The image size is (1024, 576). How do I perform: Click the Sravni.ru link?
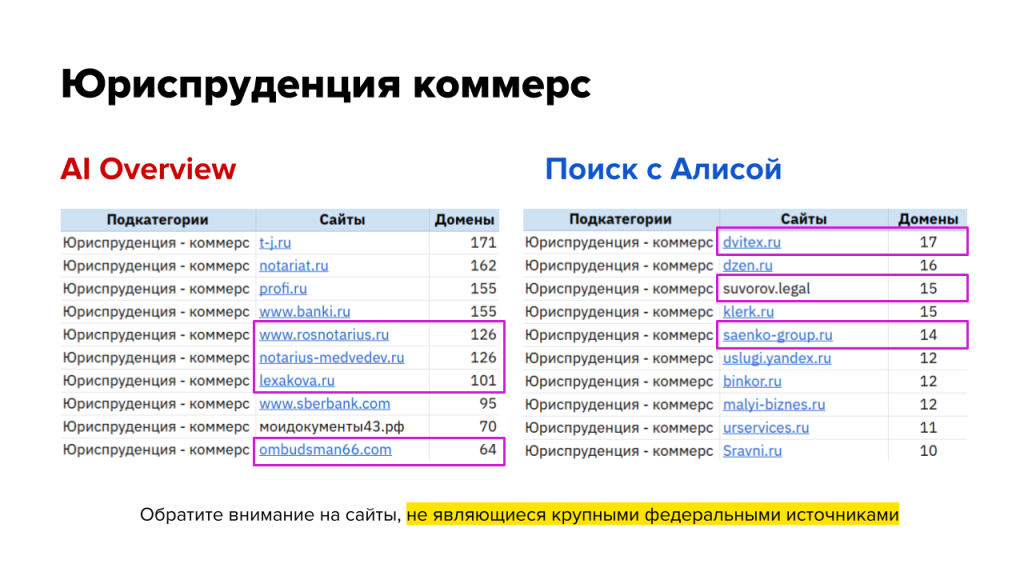752,450
